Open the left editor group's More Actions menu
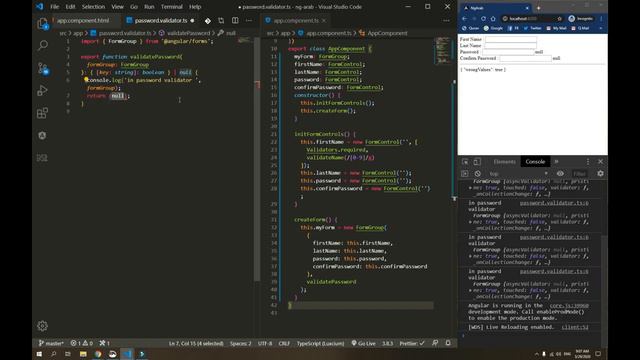The height and width of the screenshot is (360, 640). [x=249, y=20]
